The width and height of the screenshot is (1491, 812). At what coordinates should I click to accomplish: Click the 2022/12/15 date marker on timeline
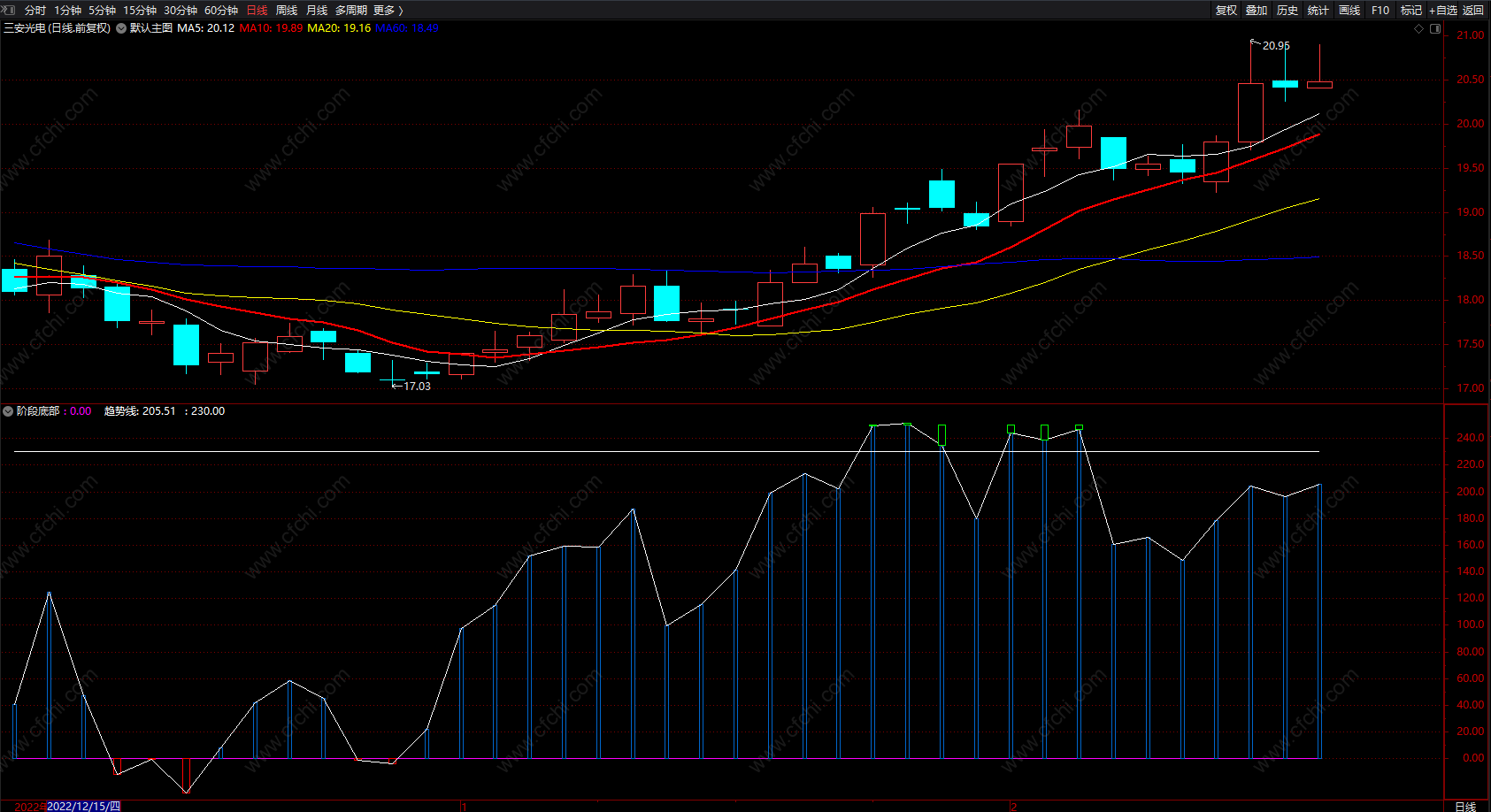(x=83, y=806)
